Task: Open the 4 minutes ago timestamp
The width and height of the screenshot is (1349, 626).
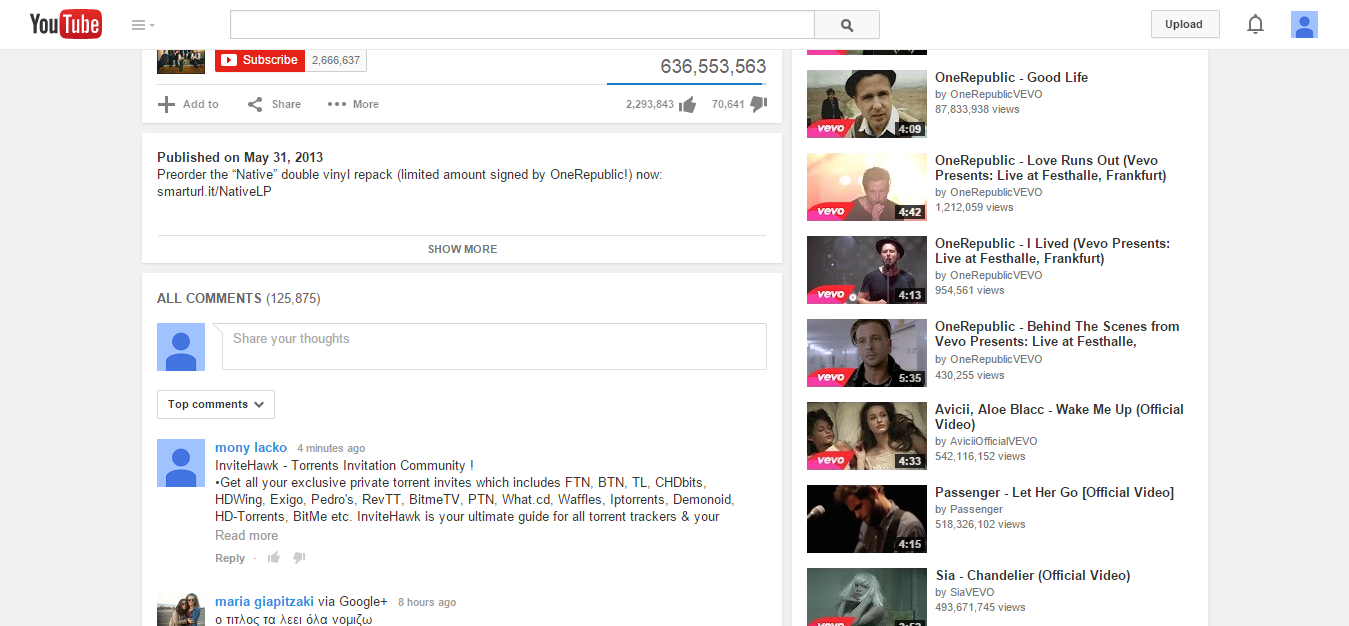Action: [x=331, y=448]
